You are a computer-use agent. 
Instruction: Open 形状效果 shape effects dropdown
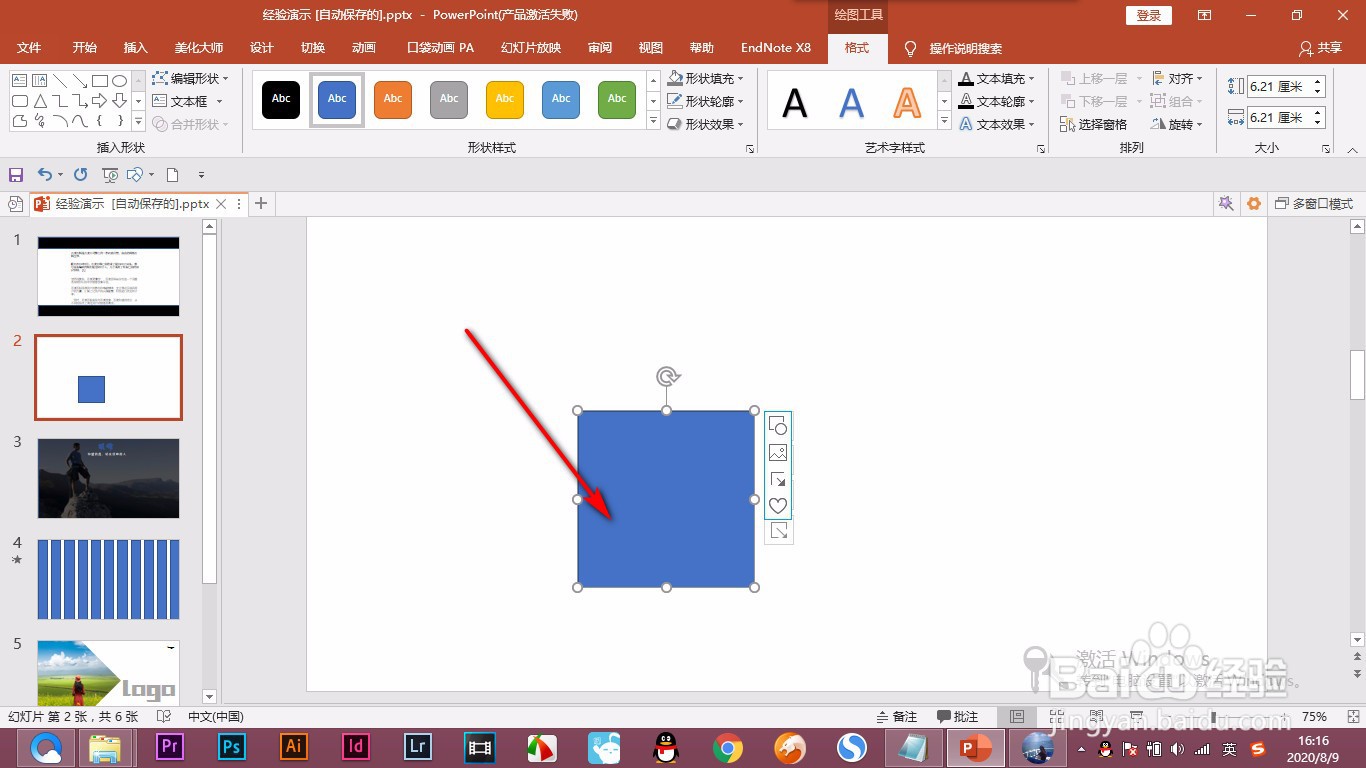pyautogui.click(x=706, y=124)
